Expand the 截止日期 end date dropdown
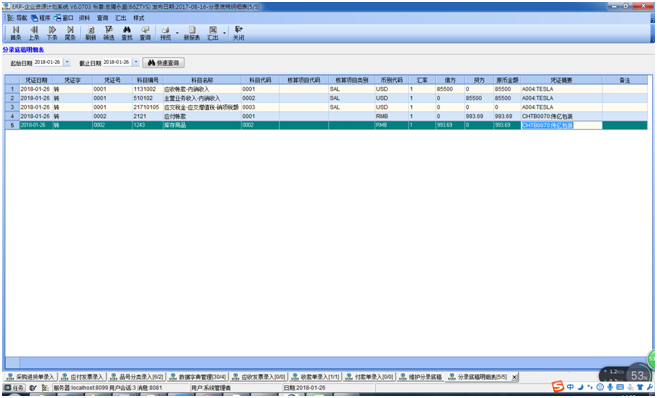Screen dimensions: 657x398 coord(136,62)
